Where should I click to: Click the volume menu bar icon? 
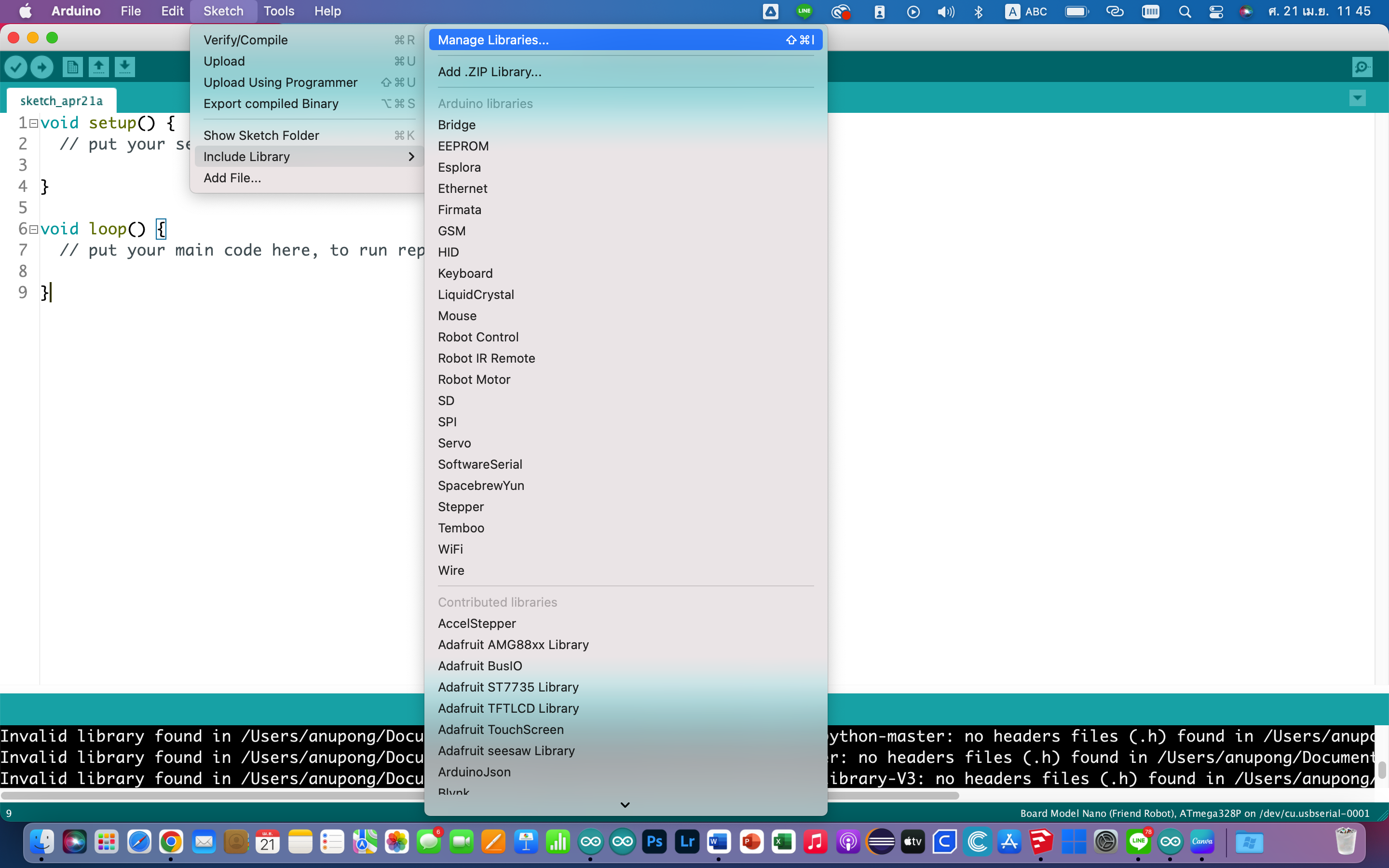pos(945,11)
